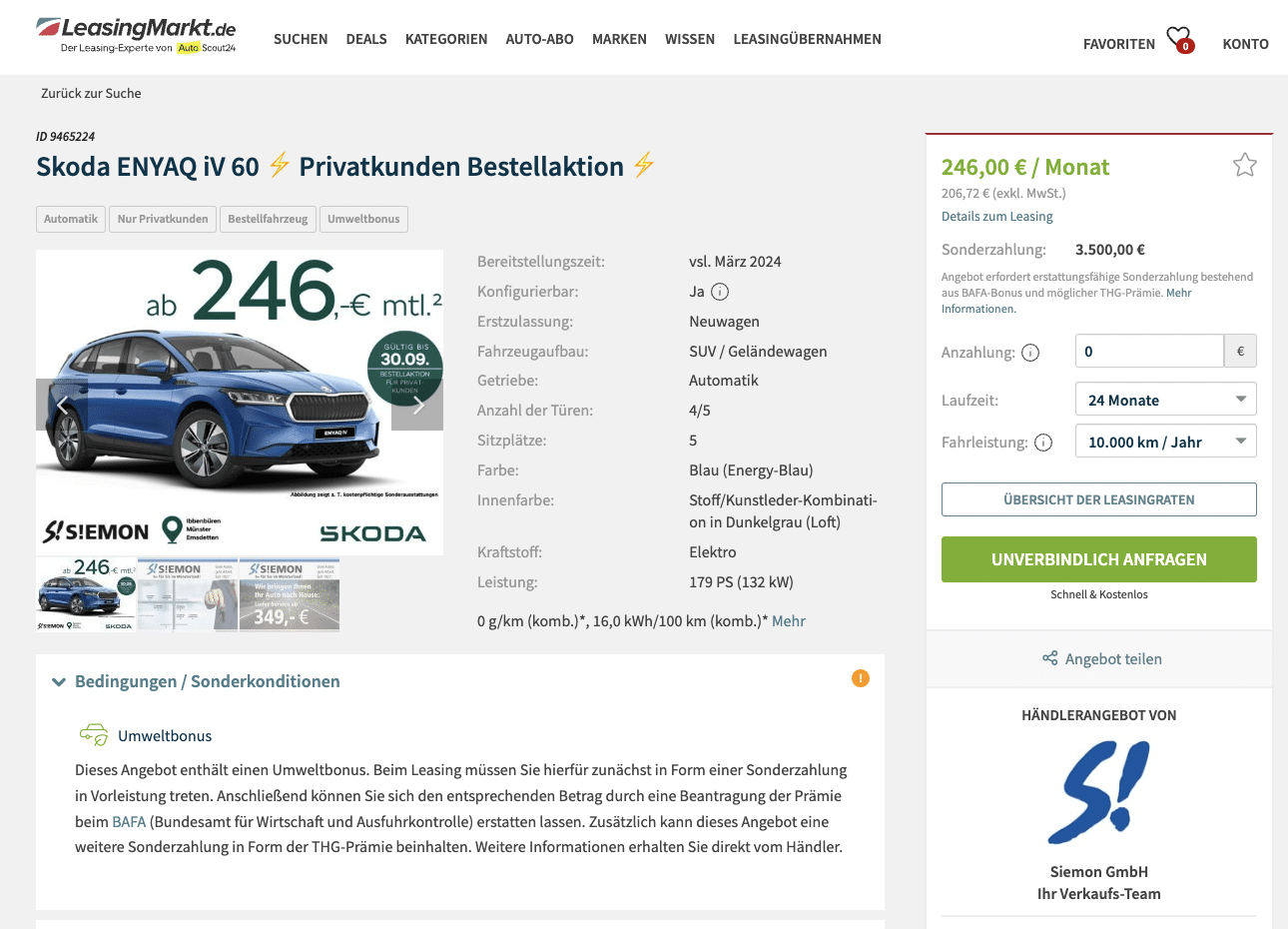Screen dimensions: 1288x929
Task: Click the Umweltbonus car-leaf icon
Action: click(x=94, y=735)
